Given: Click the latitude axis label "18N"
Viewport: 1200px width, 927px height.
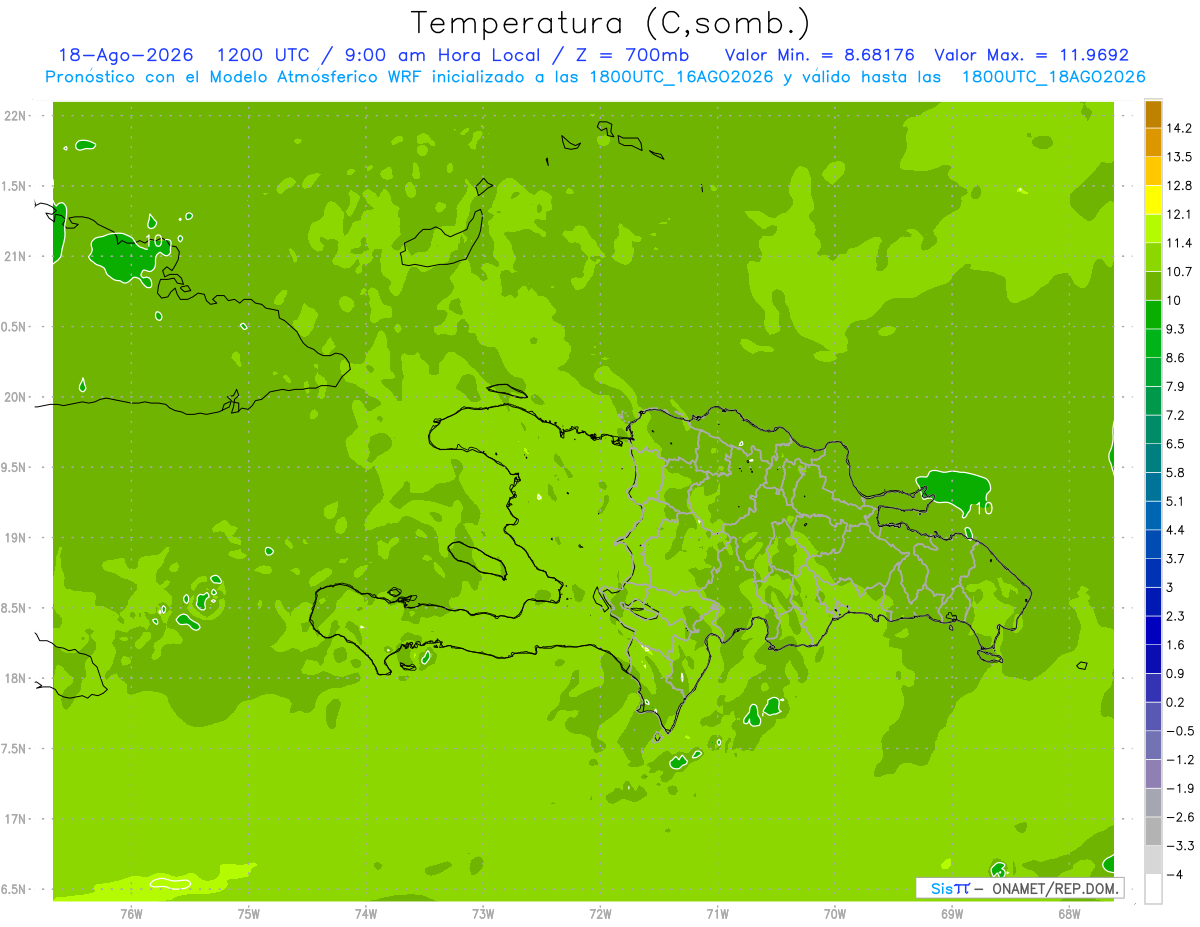Looking at the screenshot, I should 14,678.
